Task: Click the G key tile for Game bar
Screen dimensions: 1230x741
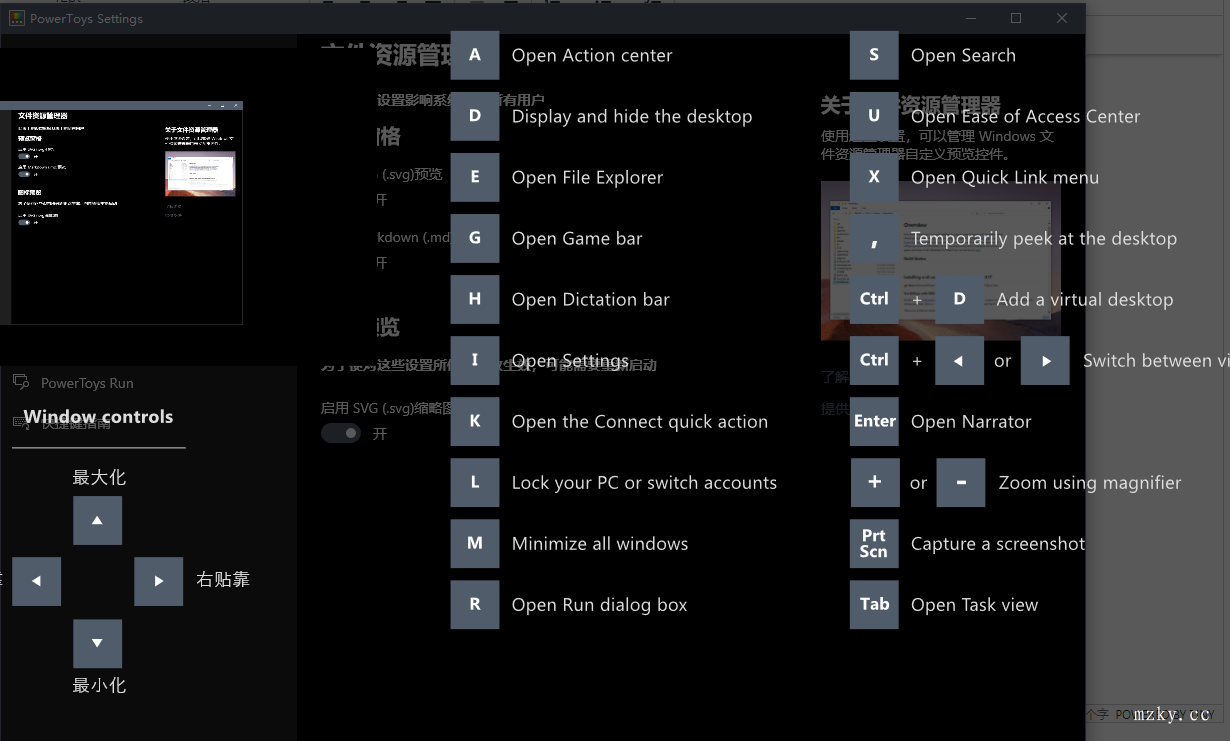Action: click(x=475, y=238)
